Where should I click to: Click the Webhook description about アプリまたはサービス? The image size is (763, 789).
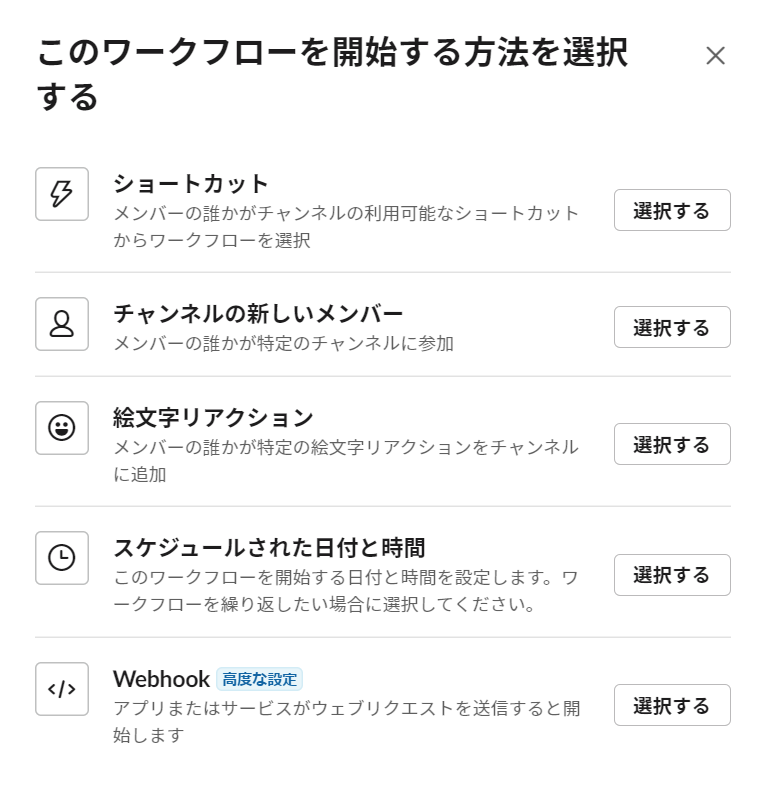coord(347,722)
